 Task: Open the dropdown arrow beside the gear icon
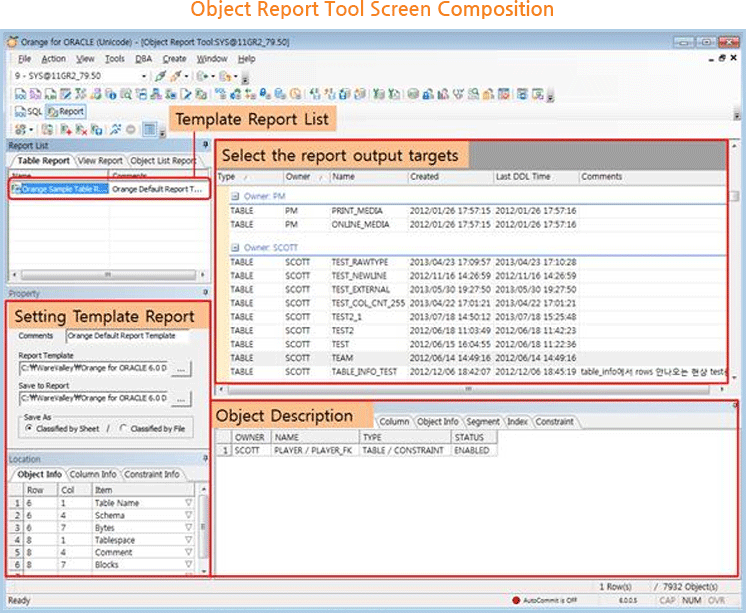point(31,129)
